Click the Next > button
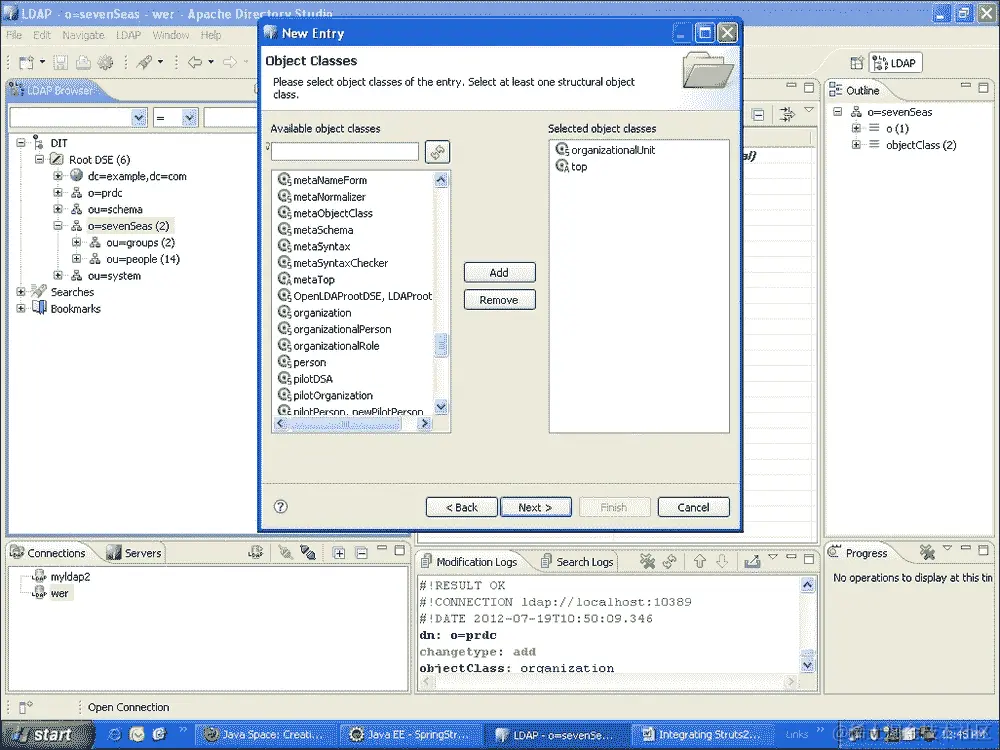Viewport: 1000px width, 750px height. (536, 507)
